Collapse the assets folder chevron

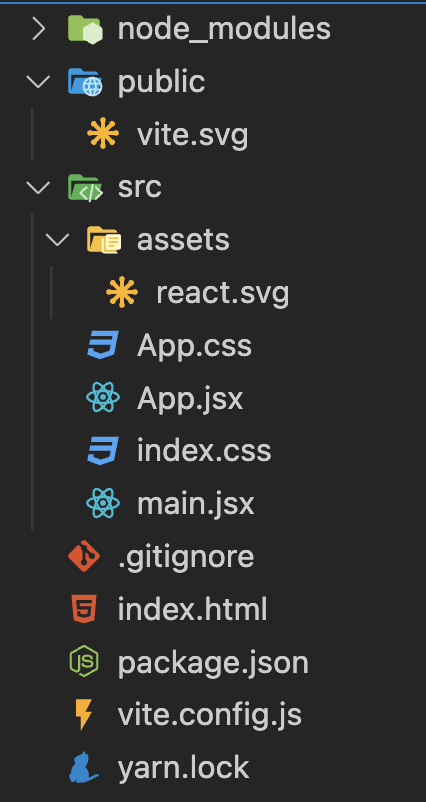(x=58, y=240)
